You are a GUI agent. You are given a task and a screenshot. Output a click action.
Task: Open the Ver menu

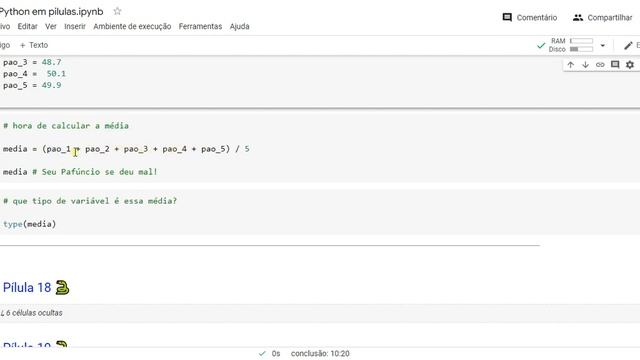51,26
